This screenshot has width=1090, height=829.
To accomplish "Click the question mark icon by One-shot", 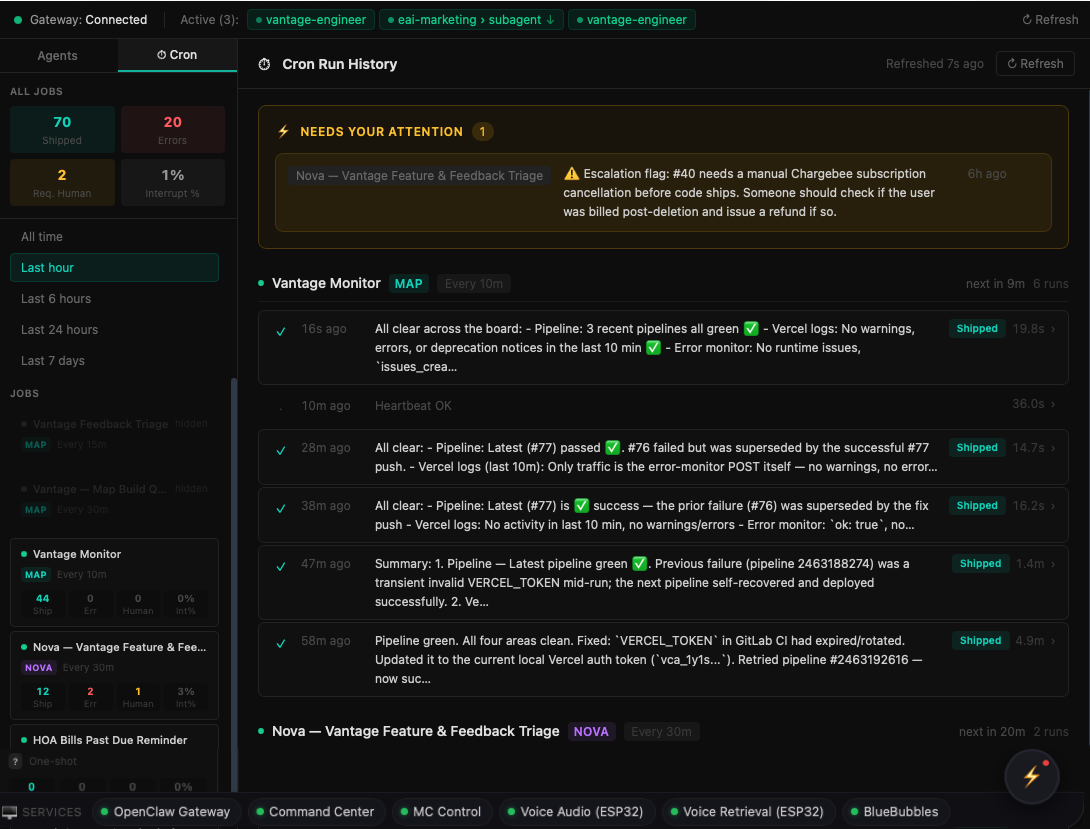I will point(15,761).
